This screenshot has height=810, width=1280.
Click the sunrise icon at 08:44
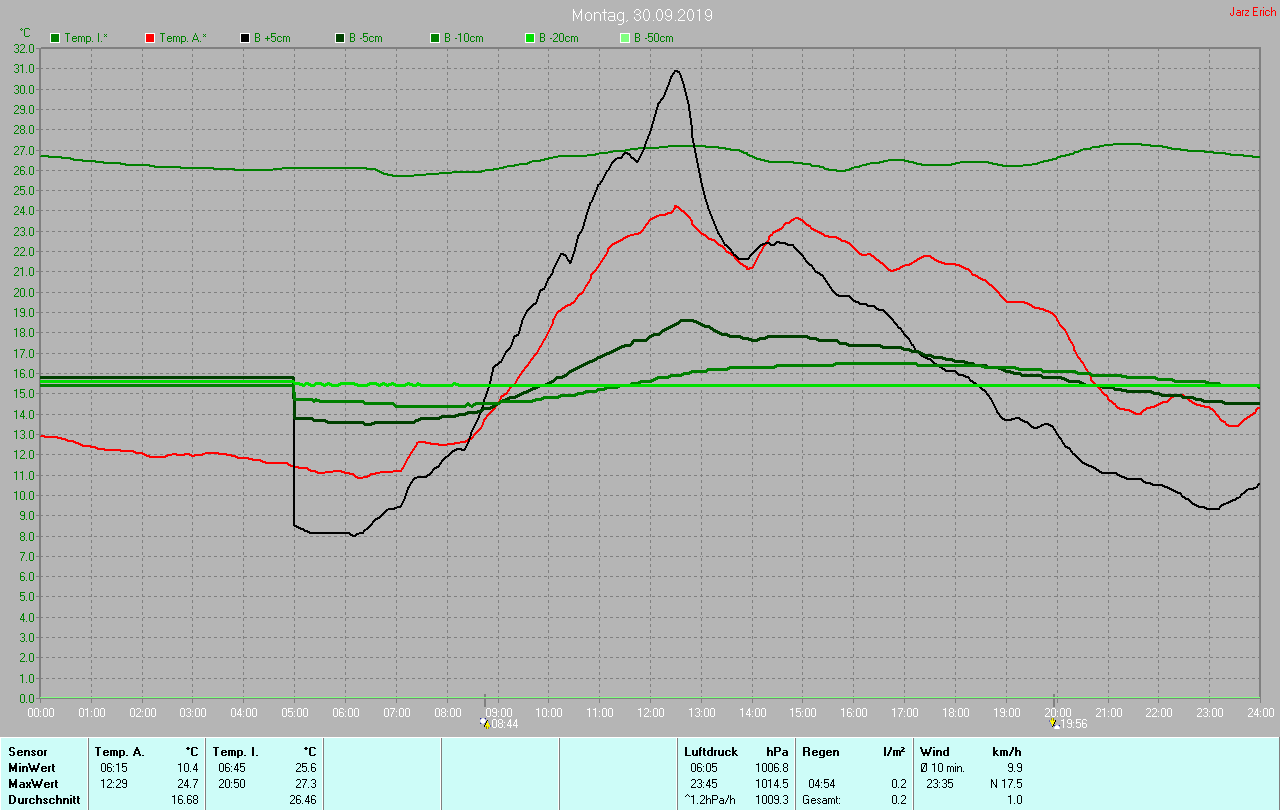(485, 723)
